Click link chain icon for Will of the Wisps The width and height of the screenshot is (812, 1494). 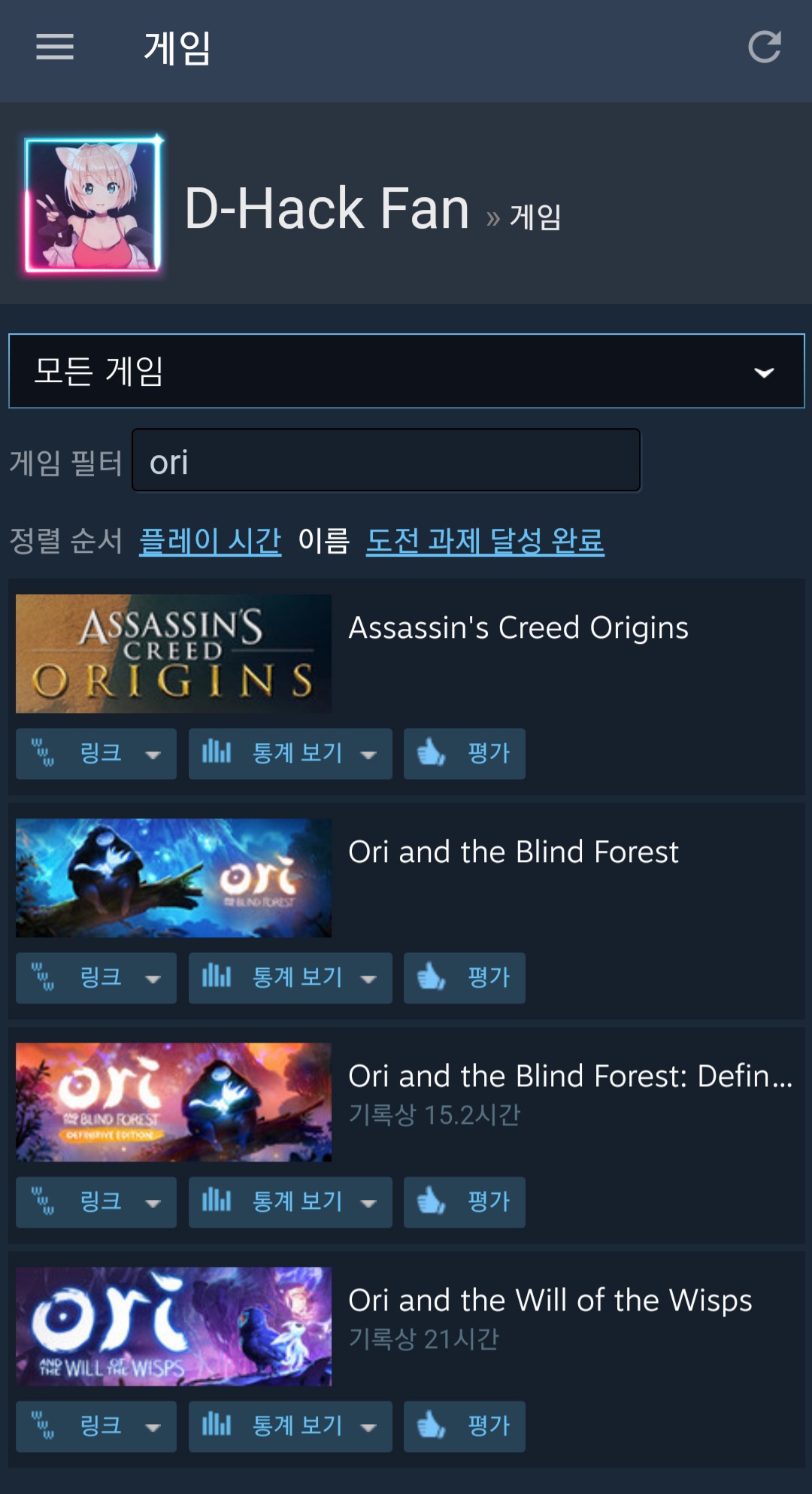[x=43, y=1425]
